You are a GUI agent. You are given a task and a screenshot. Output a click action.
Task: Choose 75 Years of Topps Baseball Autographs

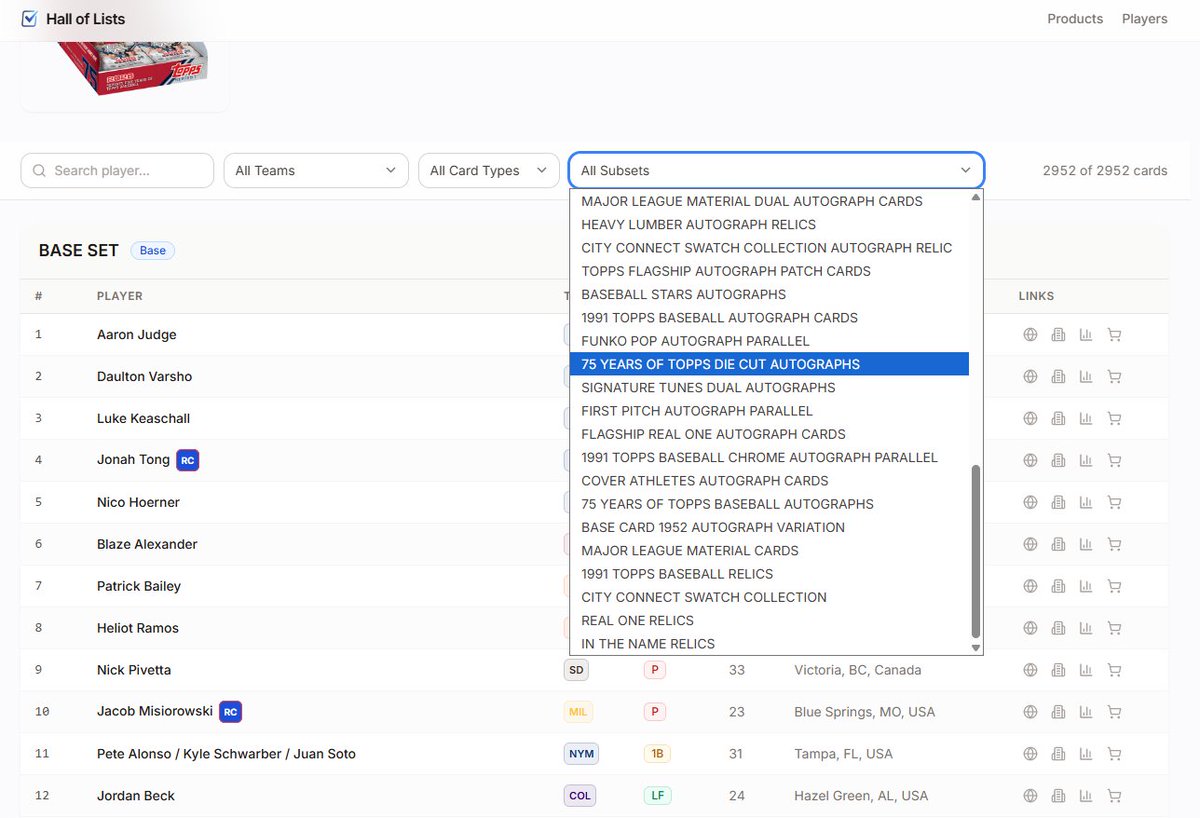point(769,504)
